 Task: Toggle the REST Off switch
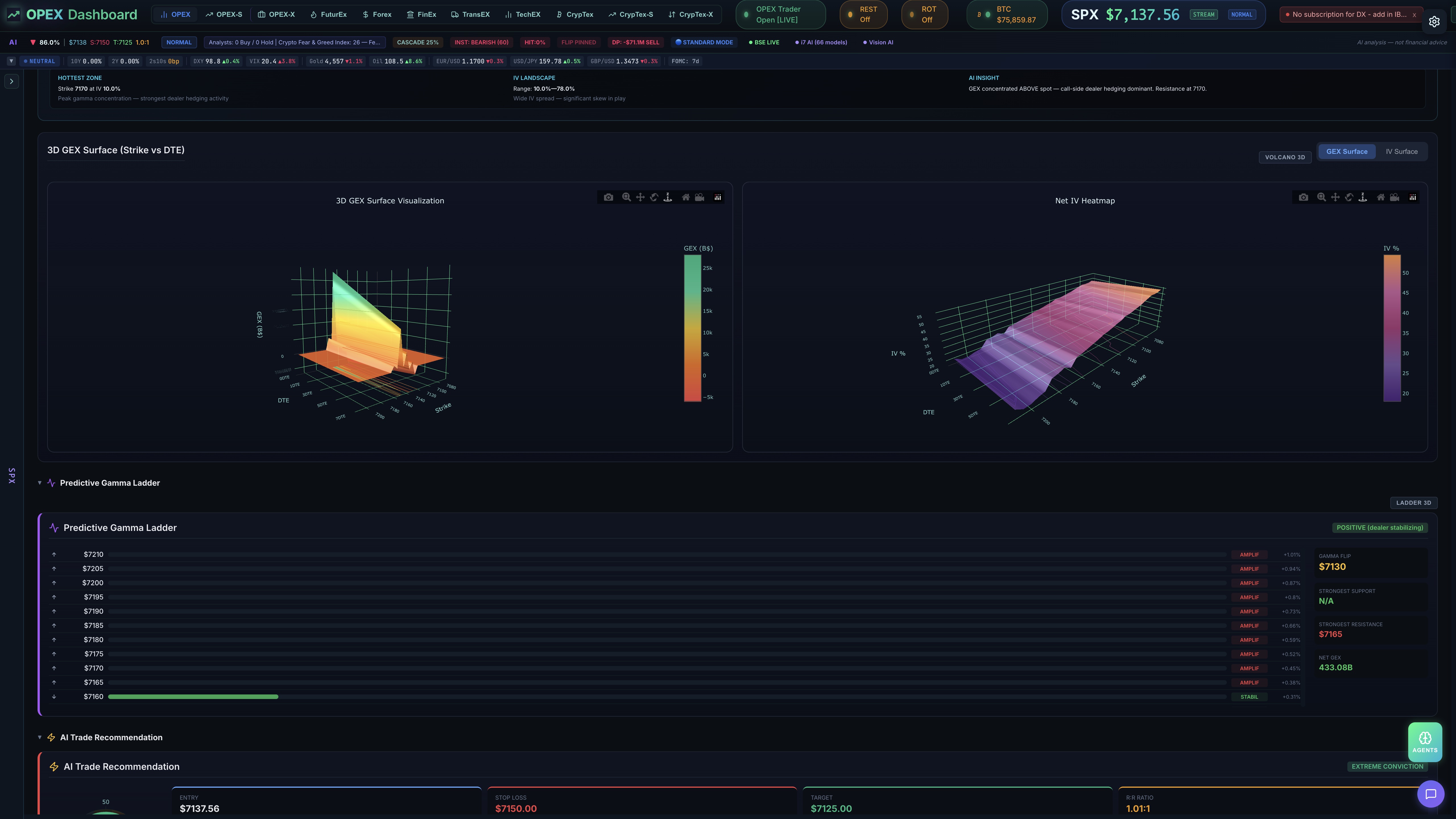pyautogui.click(x=863, y=15)
